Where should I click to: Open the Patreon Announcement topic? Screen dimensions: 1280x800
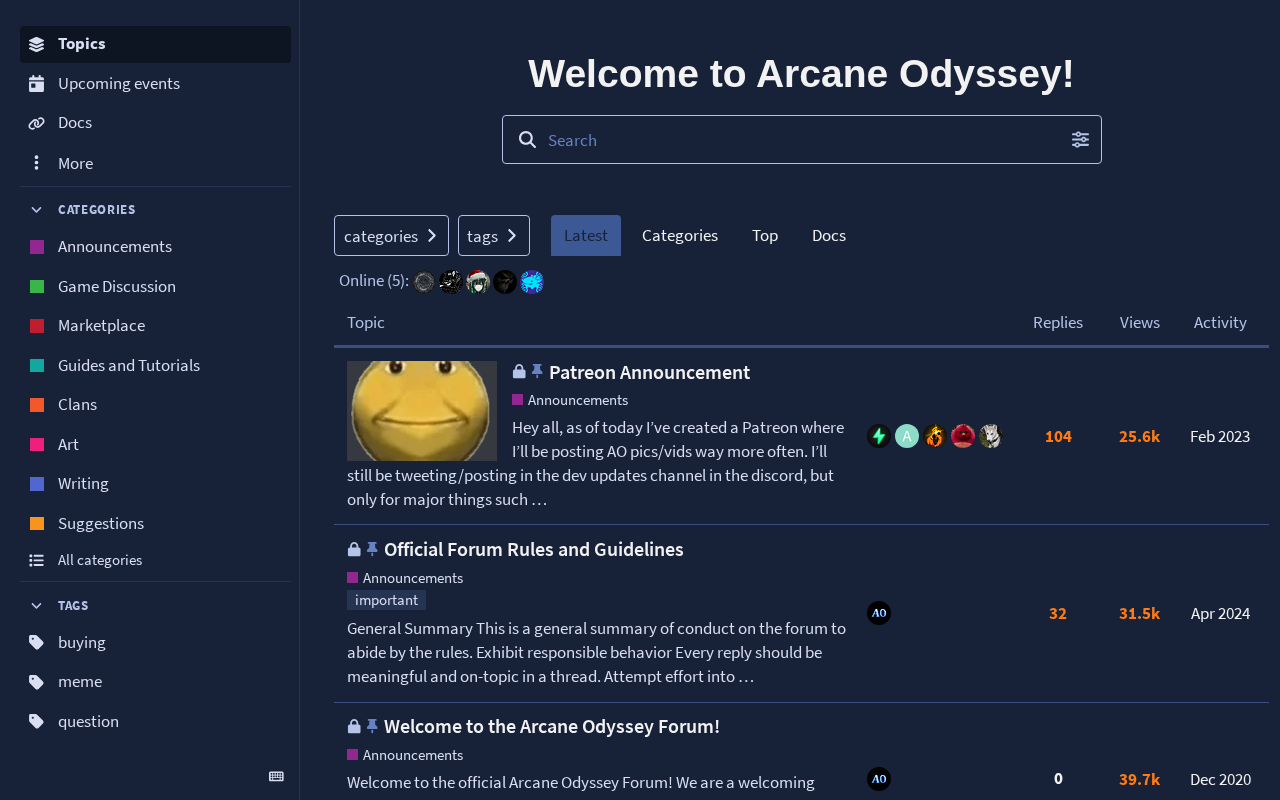[x=649, y=372]
